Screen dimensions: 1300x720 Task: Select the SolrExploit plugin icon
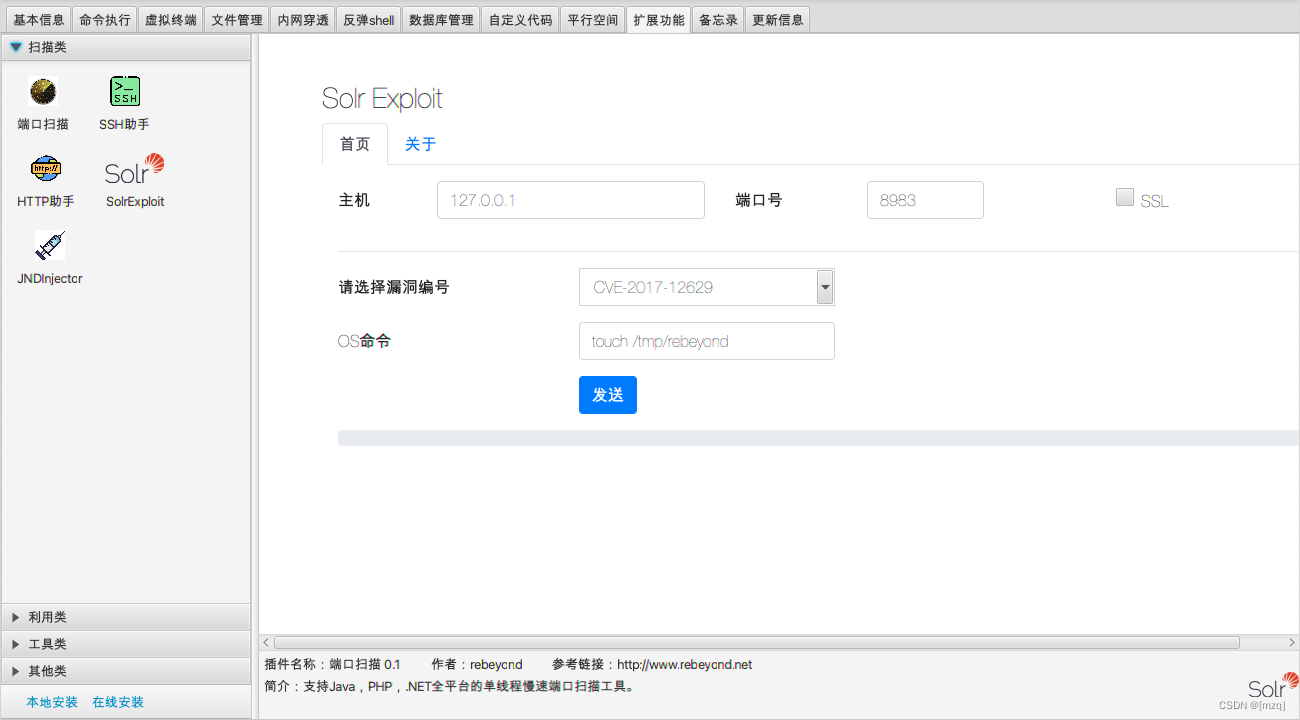coord(135,169)
